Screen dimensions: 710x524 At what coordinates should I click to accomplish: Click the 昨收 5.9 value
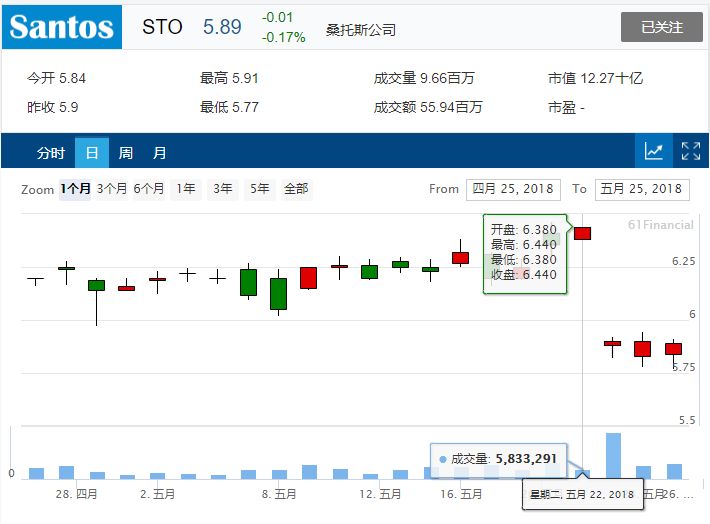click(53, 107)
